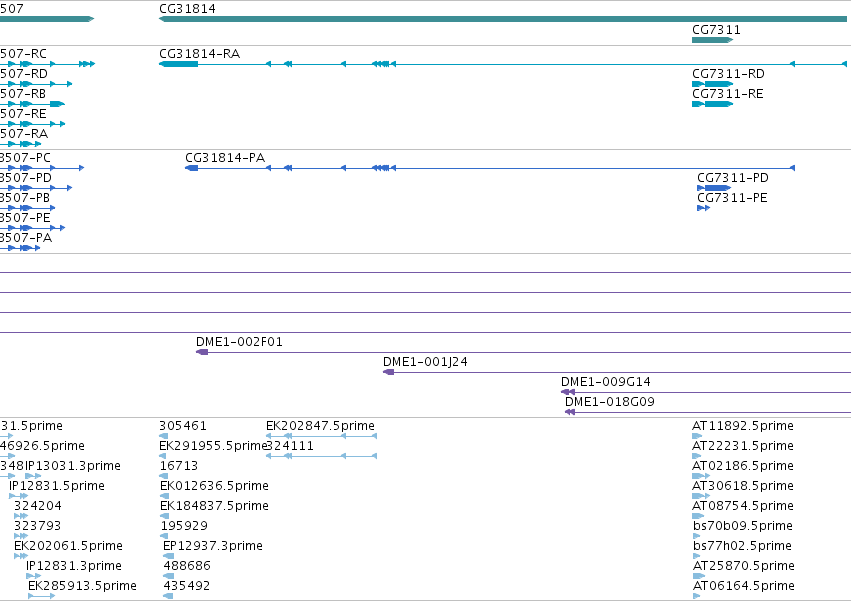
Task: Select the AT22231.5prime EST label
Action: [x=742, y=446]
